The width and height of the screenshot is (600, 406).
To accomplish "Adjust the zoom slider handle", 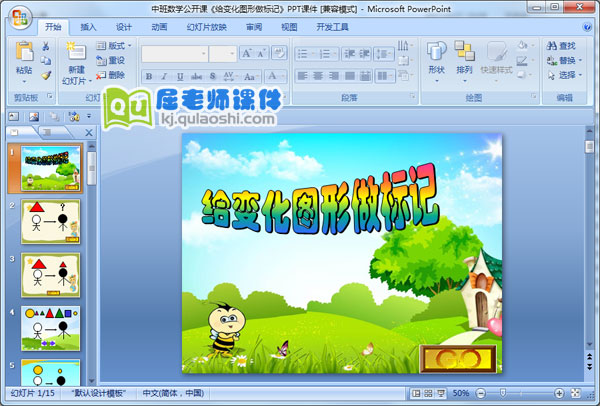I will click(503, 393).
